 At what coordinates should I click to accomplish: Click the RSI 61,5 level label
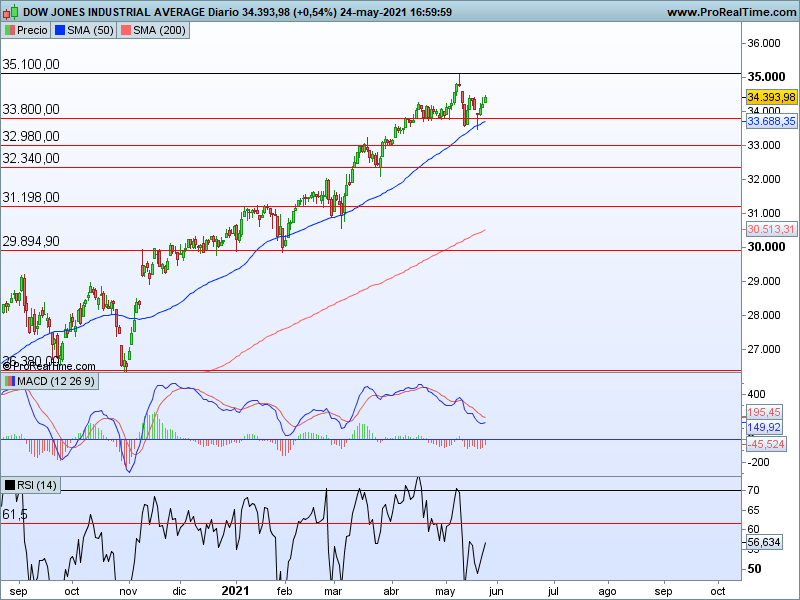[x=15, y=514]
